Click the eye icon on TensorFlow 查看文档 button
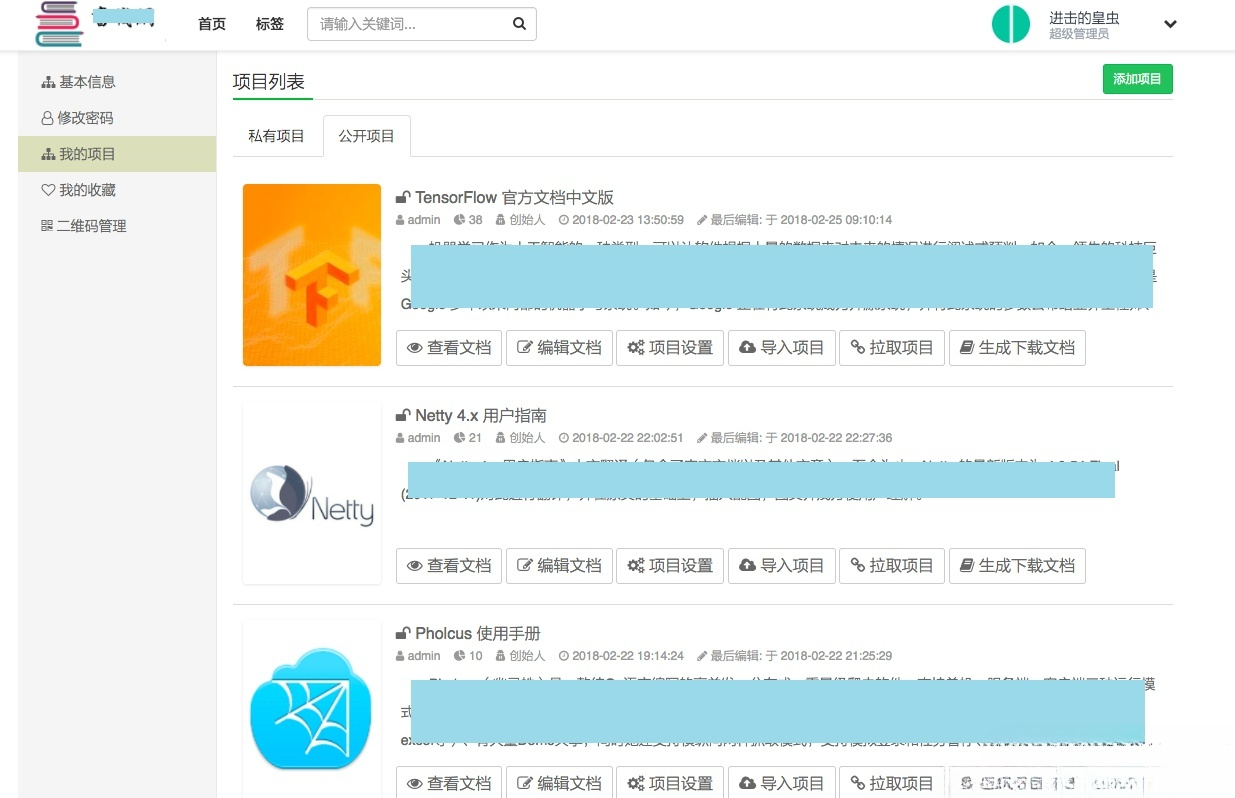Image resolution: width=1235 pixels, height=798 pixels. pos(416,347)
